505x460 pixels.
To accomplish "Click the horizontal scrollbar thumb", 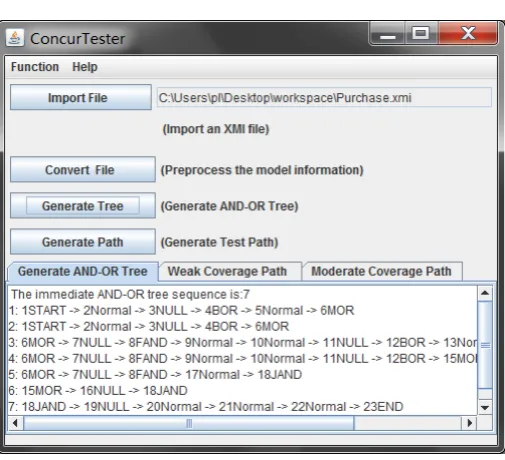I will pyautogui.click(x=189, y=423).
